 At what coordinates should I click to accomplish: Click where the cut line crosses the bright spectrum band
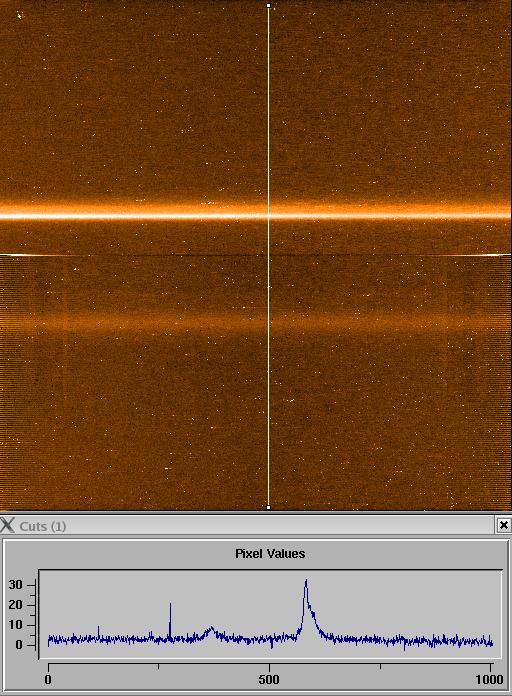point(268,216)
